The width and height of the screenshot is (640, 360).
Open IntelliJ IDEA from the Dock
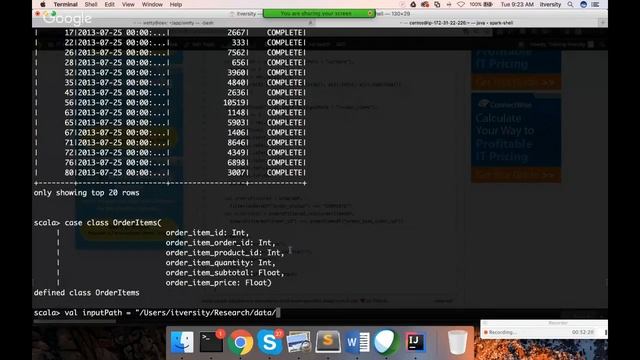(415, 342)
